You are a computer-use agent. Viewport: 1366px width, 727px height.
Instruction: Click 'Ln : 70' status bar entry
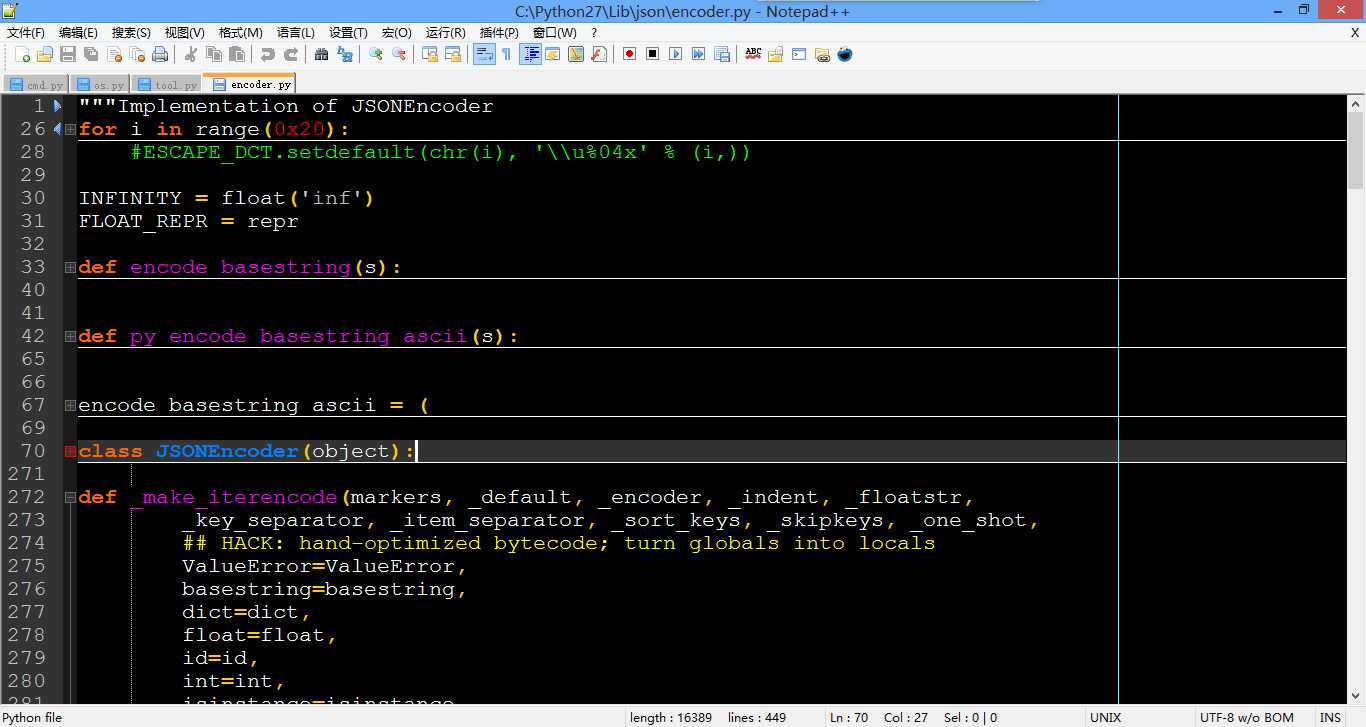848,718
